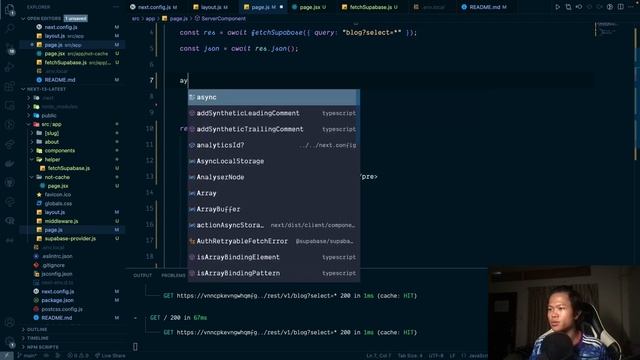Open the OUTPUT panel tab
The image size is (640, 360).
click(142, 276)
